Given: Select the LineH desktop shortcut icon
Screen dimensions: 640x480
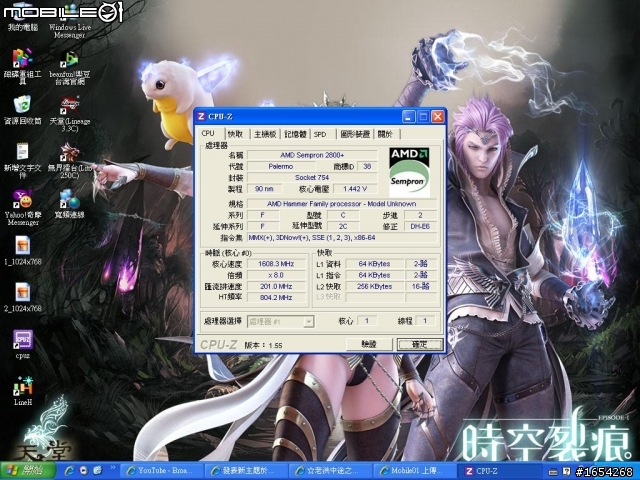Looking at the screenshot, I should click(x=22, y=391).
